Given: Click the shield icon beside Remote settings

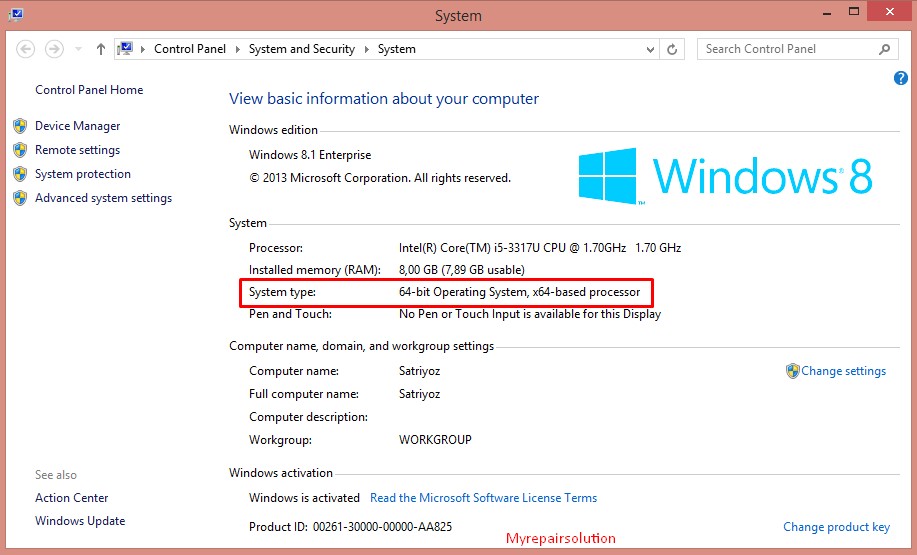Looking at the screenshot, I should pyautogui.click(x=20, y=150).
